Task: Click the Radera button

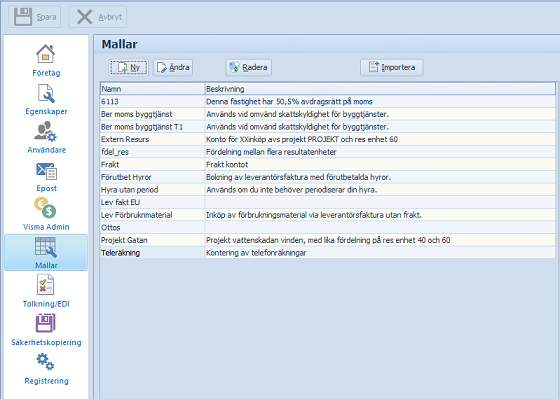Action: [249, 68]
